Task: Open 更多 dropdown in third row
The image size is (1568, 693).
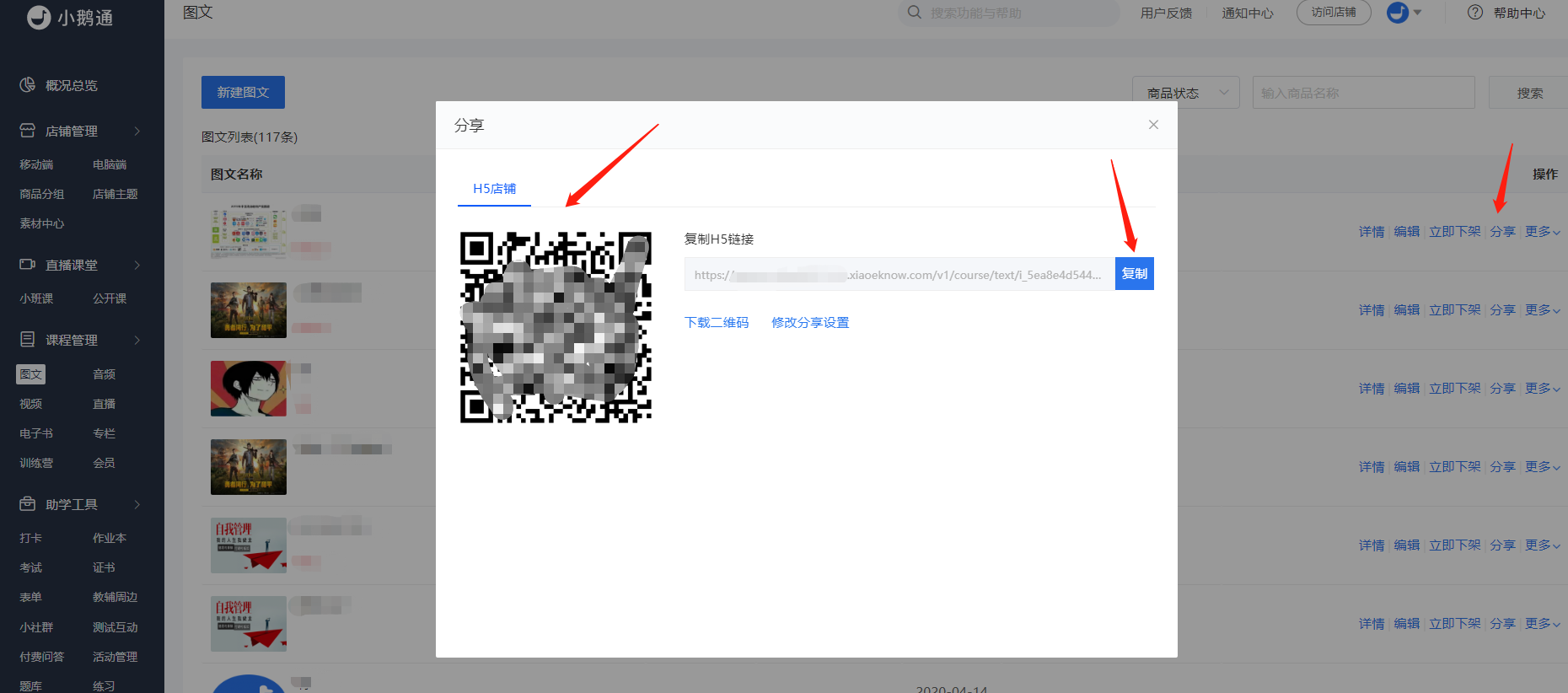Action: 1543,389
